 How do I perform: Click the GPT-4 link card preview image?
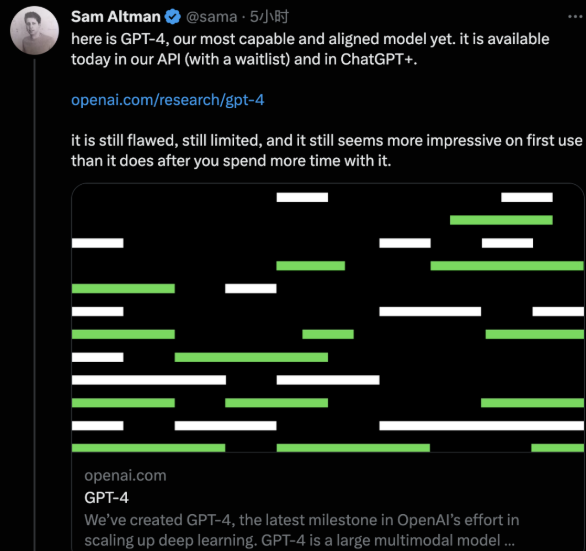[328, 318]
